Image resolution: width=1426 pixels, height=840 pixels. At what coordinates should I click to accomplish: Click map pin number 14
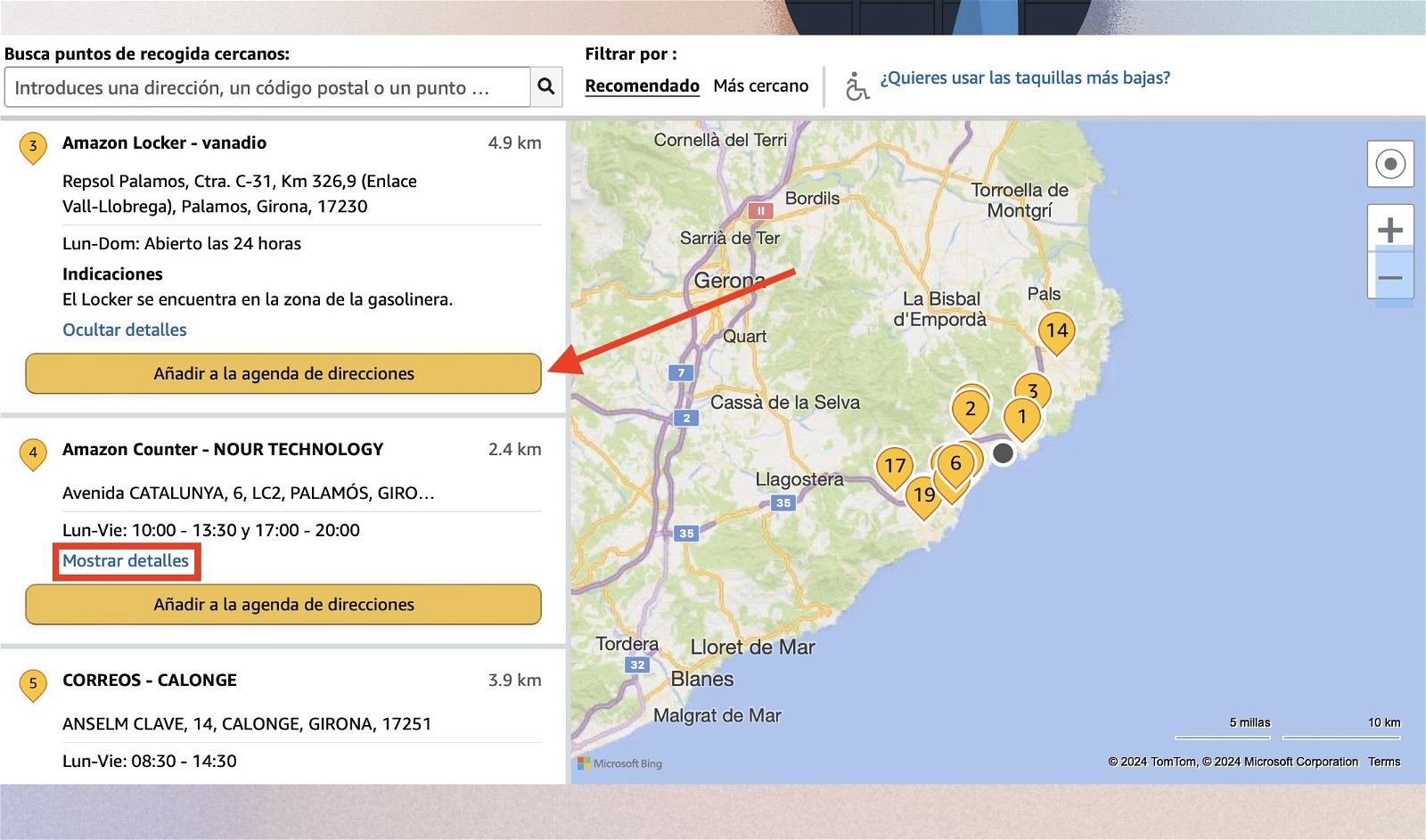pos(1057,333)
